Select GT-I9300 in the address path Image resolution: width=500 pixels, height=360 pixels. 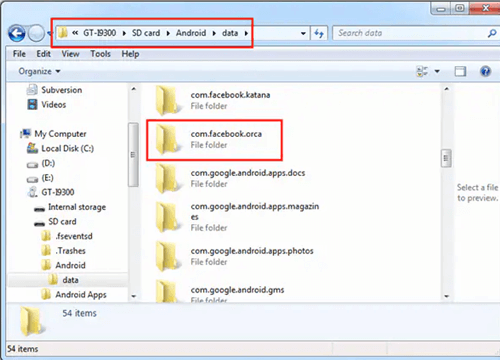[x=99, y=33]
